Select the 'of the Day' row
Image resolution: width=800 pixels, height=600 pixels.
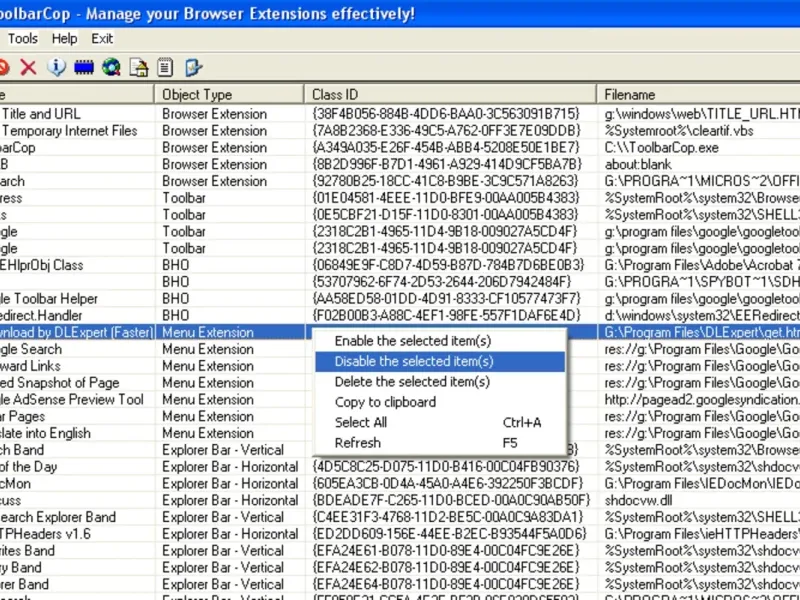pyautogui.click(x=400, y=467)
